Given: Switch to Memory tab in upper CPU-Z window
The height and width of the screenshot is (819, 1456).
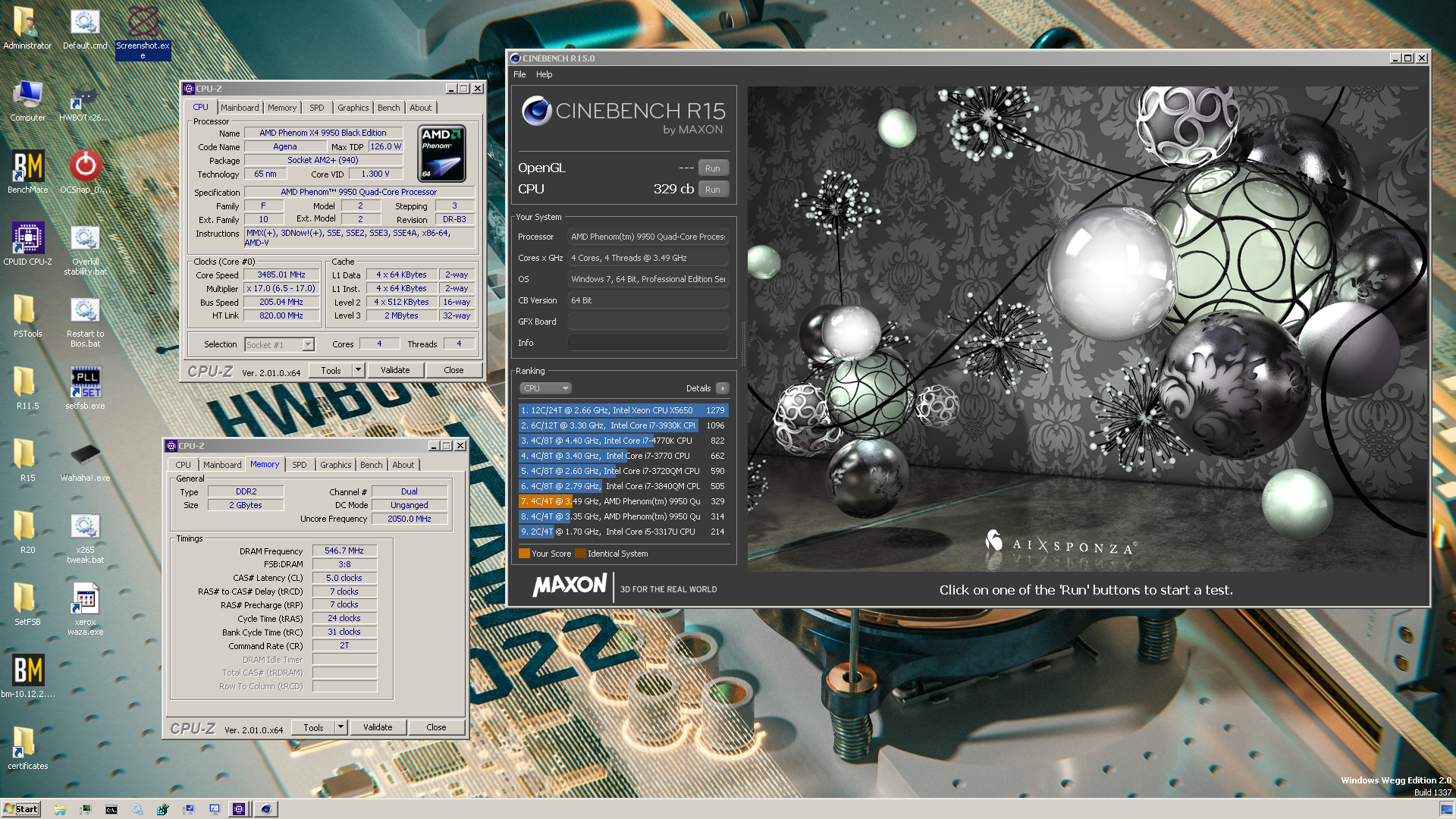Looking at the screenshot, I should tap(282, 108).
